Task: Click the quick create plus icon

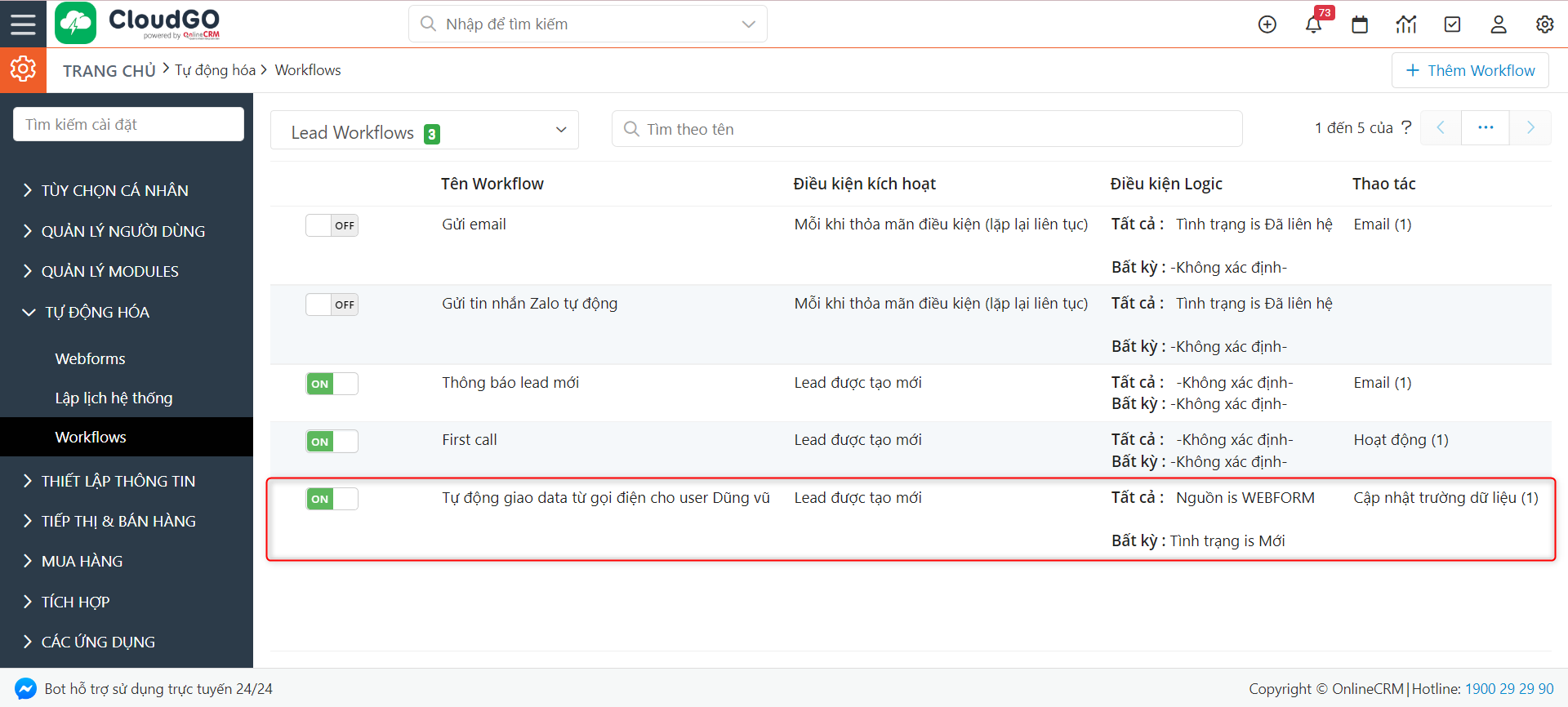Action: [1267, 24]
